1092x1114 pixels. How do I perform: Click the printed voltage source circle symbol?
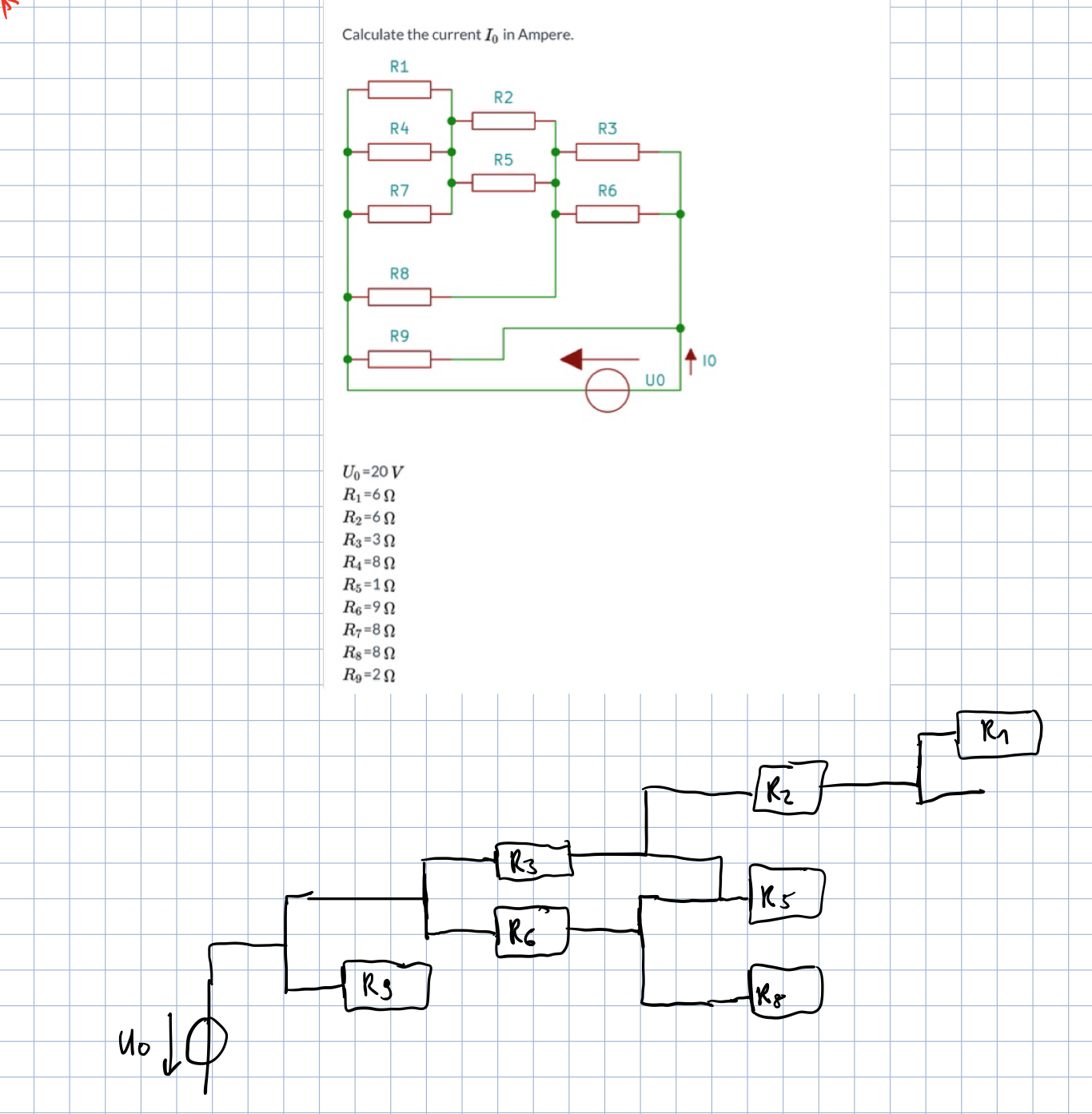tap(608, 391)
